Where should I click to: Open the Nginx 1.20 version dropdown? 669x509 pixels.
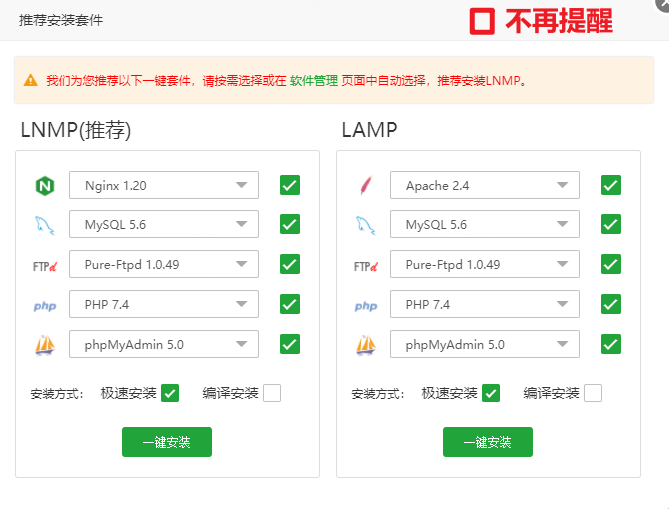164,185
